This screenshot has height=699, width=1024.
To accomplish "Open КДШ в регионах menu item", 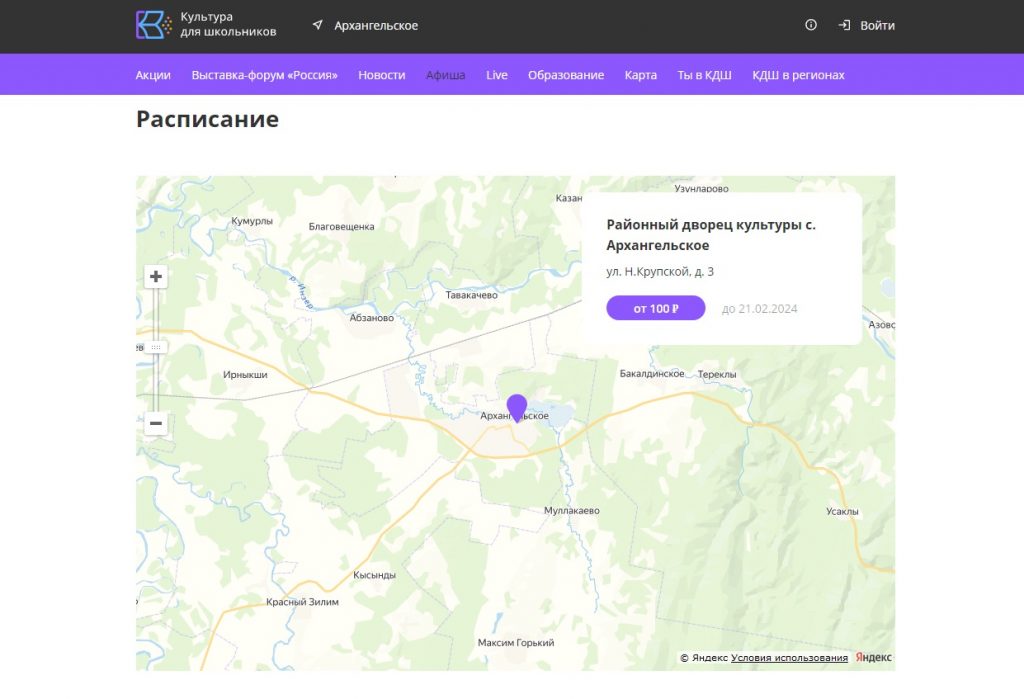I will (x=798, y=75).
